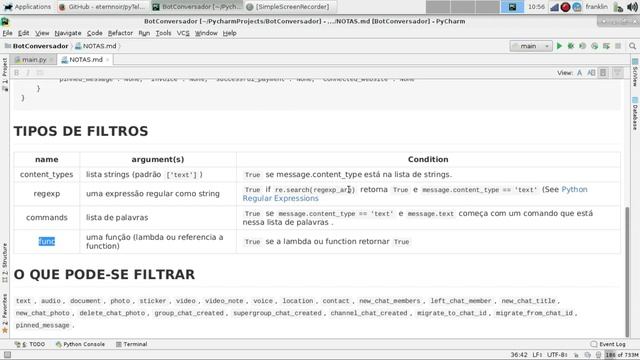Screen dimensions: 640x360
Task: Open the Applications menu in top panel
Action: pos(27,7)
